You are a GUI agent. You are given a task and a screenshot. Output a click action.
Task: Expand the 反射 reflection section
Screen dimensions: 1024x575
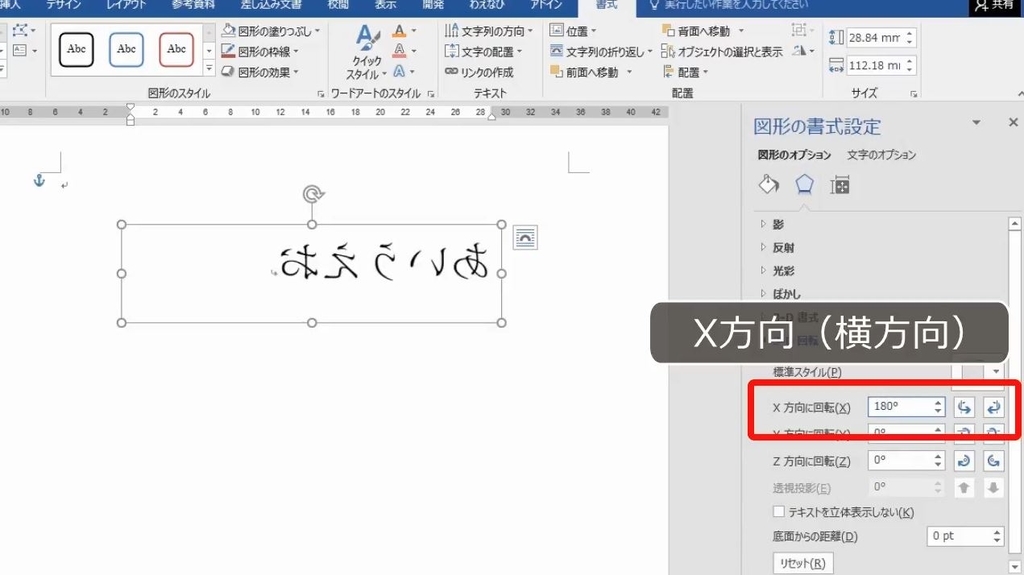tap(763, 247)
